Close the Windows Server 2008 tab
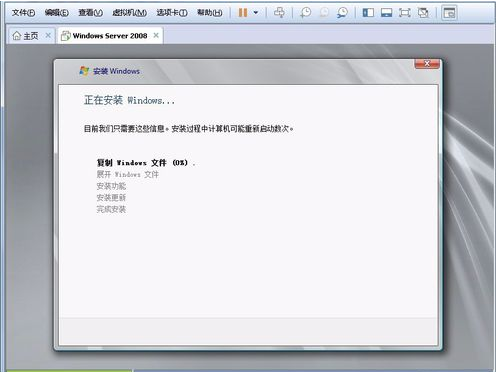This screenshot has height=372, width=496. [x=156, y=35]
